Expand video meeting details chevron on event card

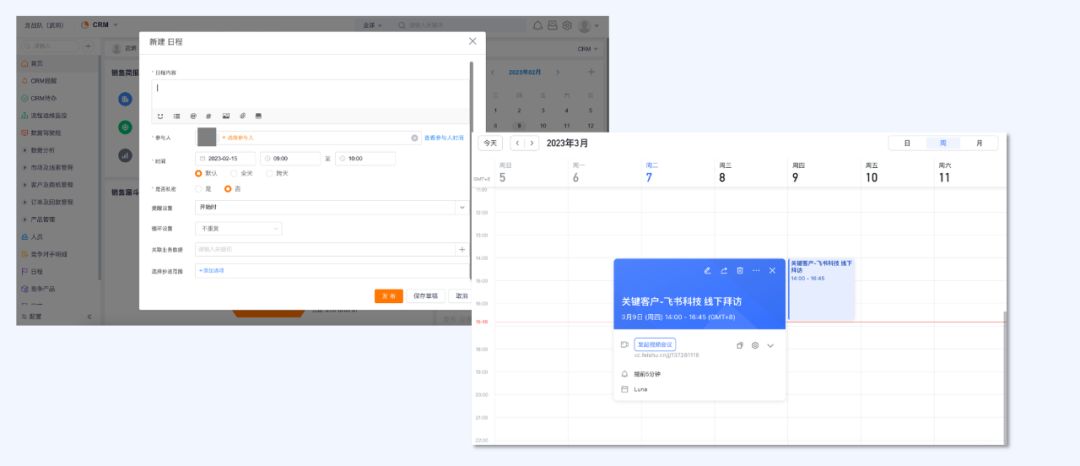770,346
